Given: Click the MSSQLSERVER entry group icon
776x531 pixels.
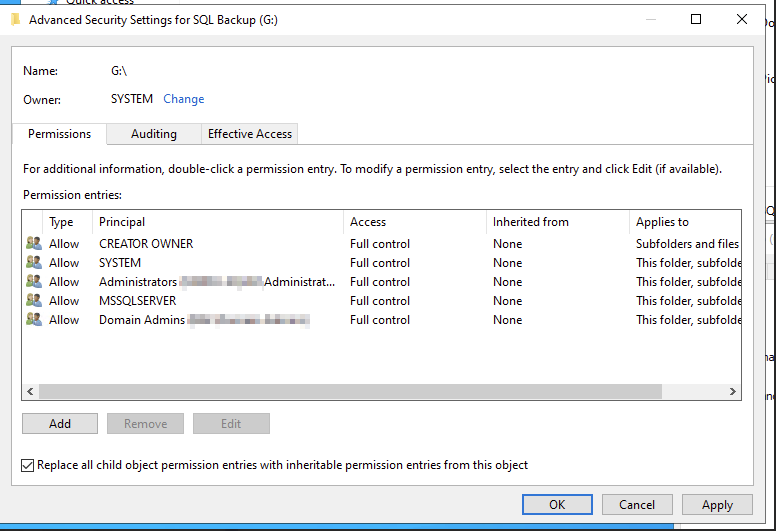Looking at the screenshot, I should click(x=34, y=301).
